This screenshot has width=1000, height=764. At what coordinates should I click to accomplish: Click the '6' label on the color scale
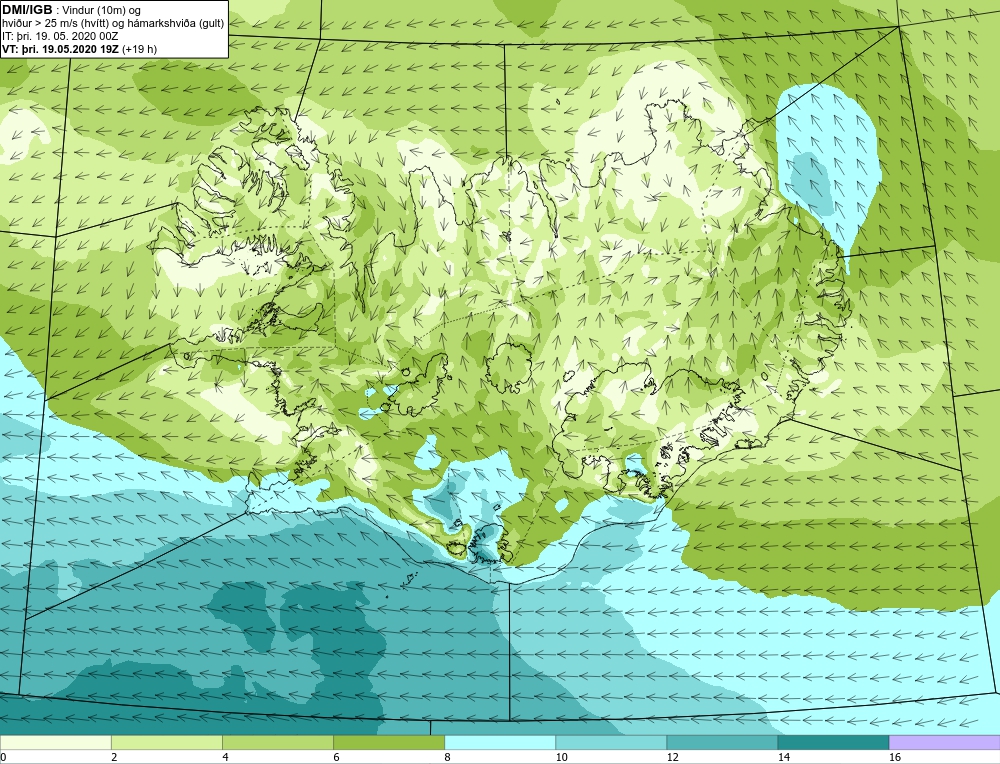coord(336,757)
